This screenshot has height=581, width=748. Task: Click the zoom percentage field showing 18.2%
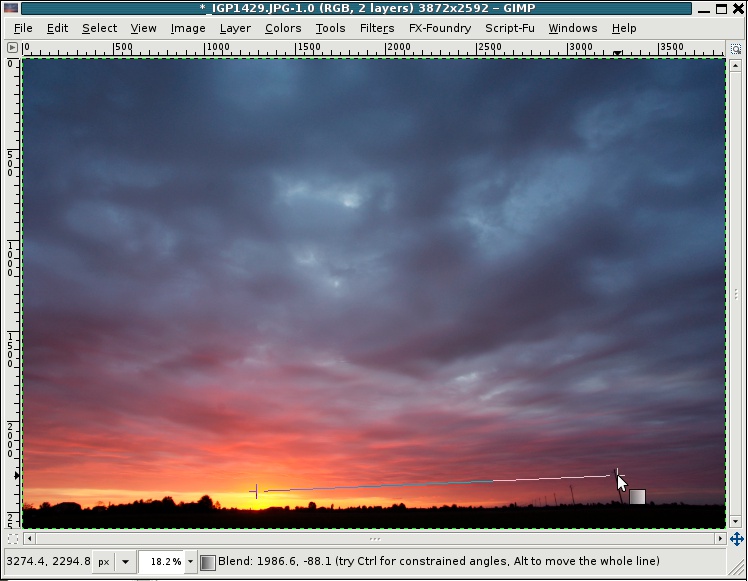[162, 561]
